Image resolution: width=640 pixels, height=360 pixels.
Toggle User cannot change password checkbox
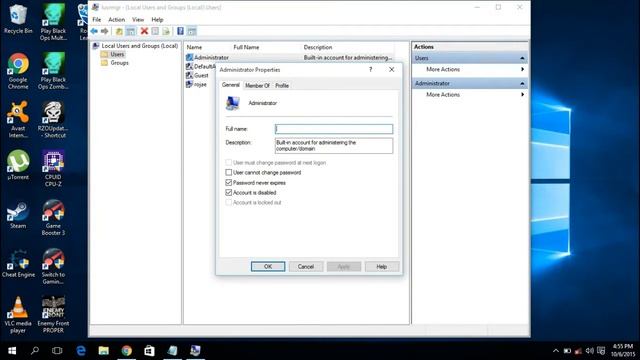229,172
